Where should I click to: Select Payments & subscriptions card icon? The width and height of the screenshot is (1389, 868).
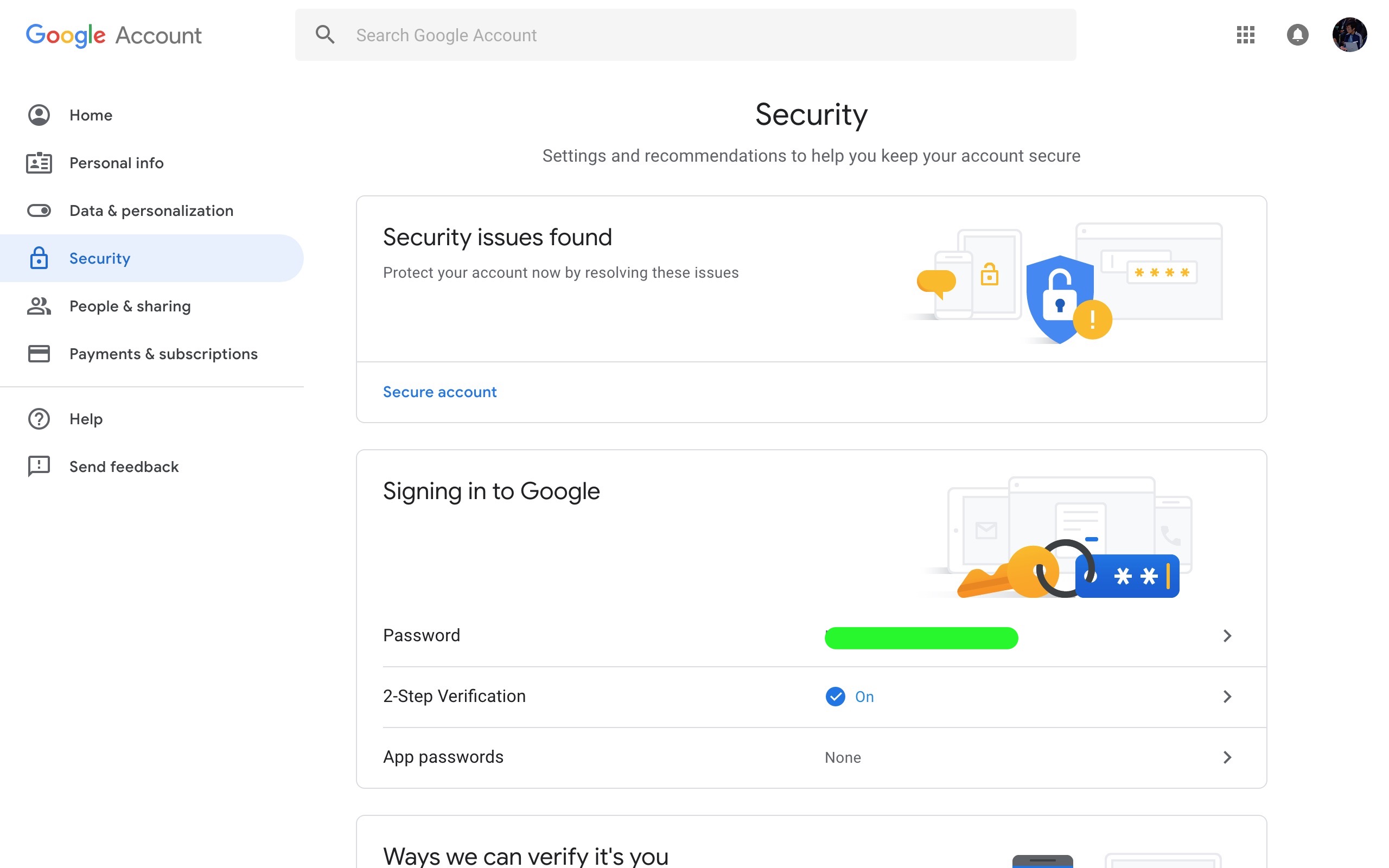pyautogui.click(x=38, y=354)
